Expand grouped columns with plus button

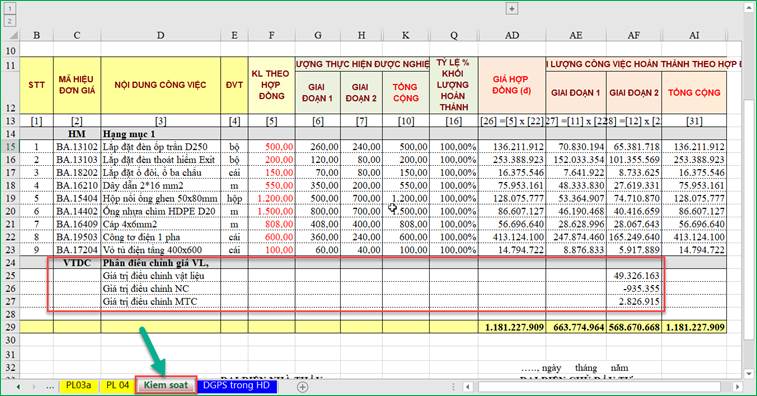tap(512, 8)
